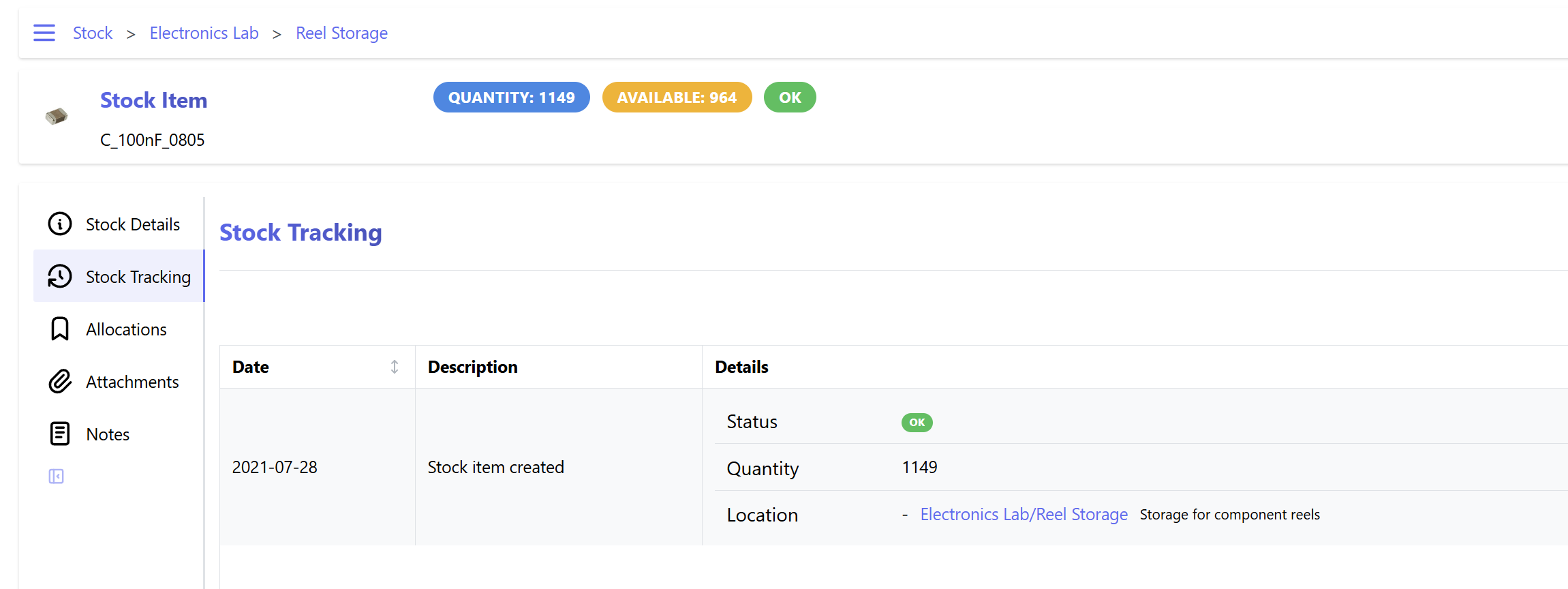Switch to the Attachments tab
Image resolution: width=1568 pixels, height=589 pixels.
coord(132,382)
